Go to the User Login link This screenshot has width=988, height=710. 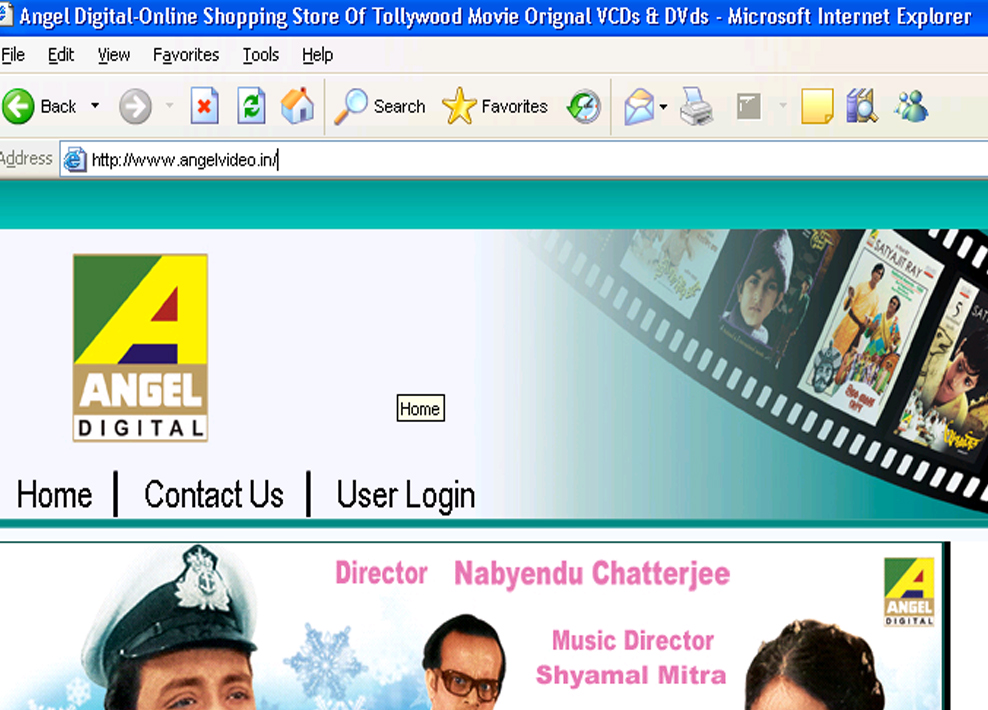(406, 495)
